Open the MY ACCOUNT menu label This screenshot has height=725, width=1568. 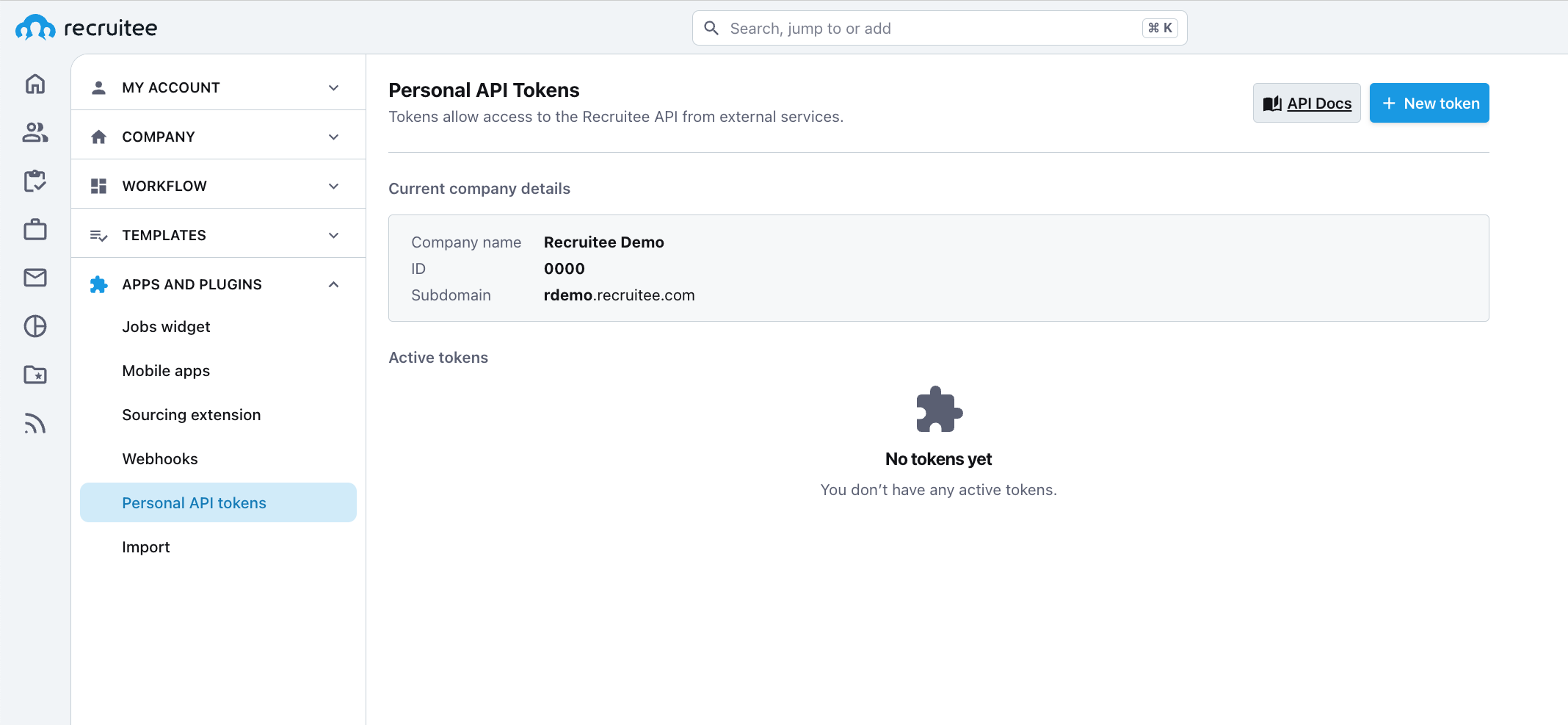pyautogui.click(x=171, y=87)
